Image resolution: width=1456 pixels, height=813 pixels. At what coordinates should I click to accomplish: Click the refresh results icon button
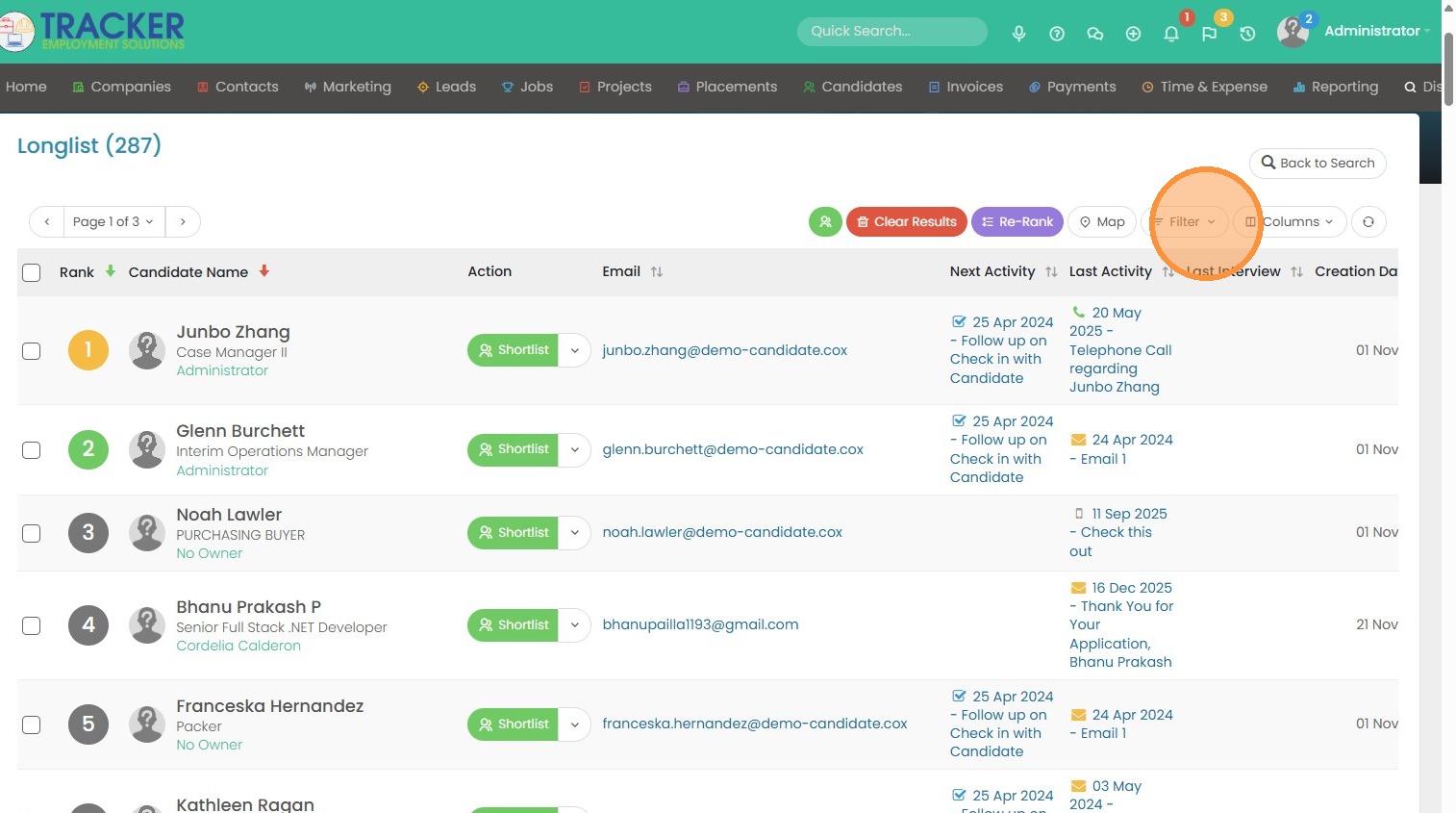point(1368,222)
